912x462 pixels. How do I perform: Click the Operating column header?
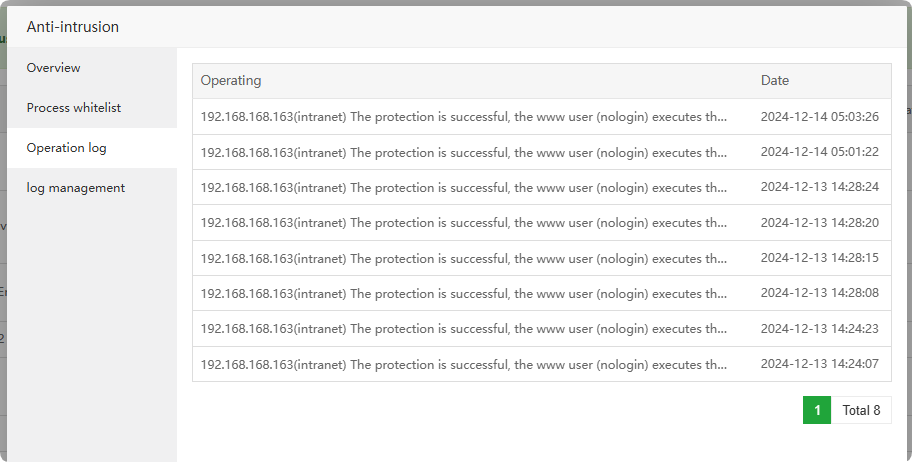[231, 81]
